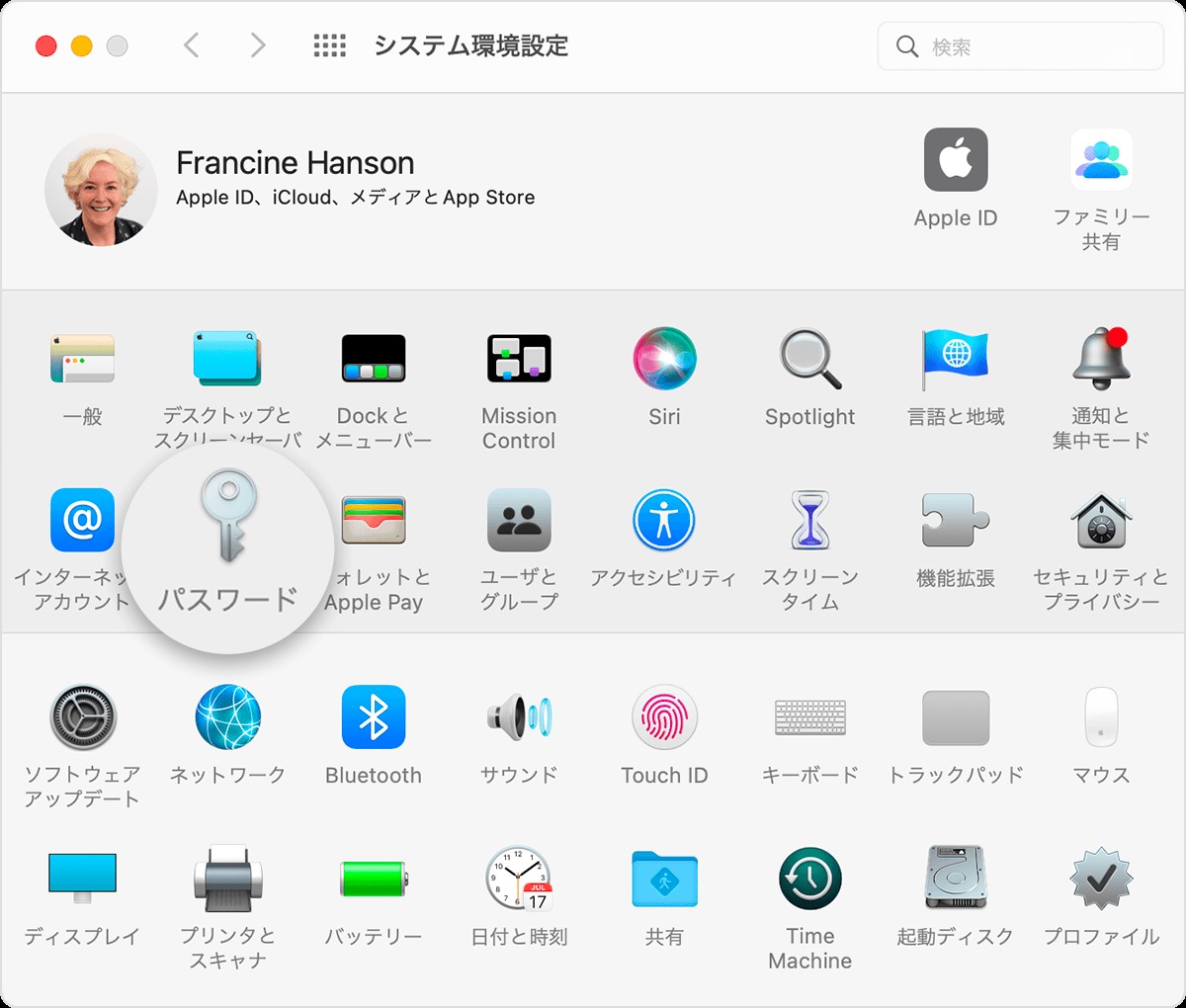Open インターネットアカウント preferences

pos(82,520)
